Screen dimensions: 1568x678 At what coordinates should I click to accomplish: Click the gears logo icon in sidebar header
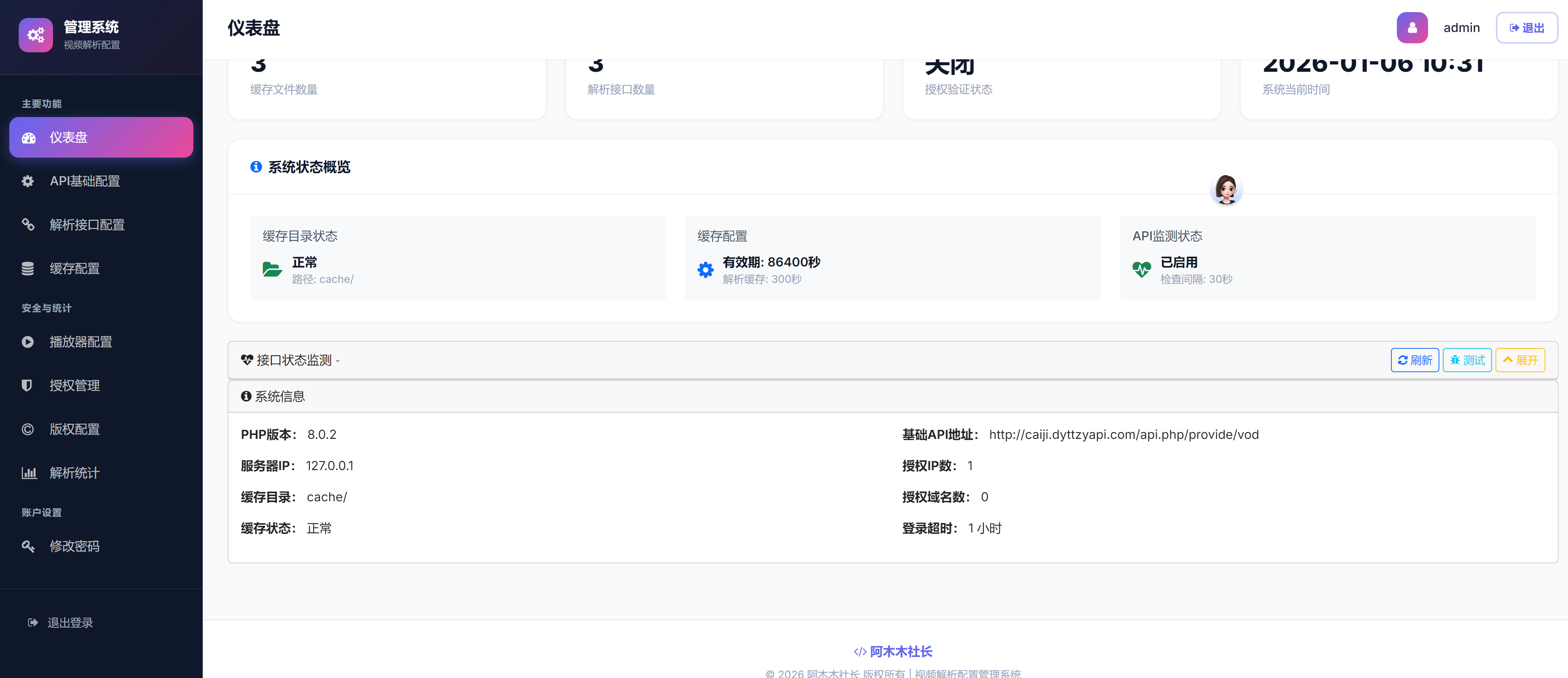point(36,35)
